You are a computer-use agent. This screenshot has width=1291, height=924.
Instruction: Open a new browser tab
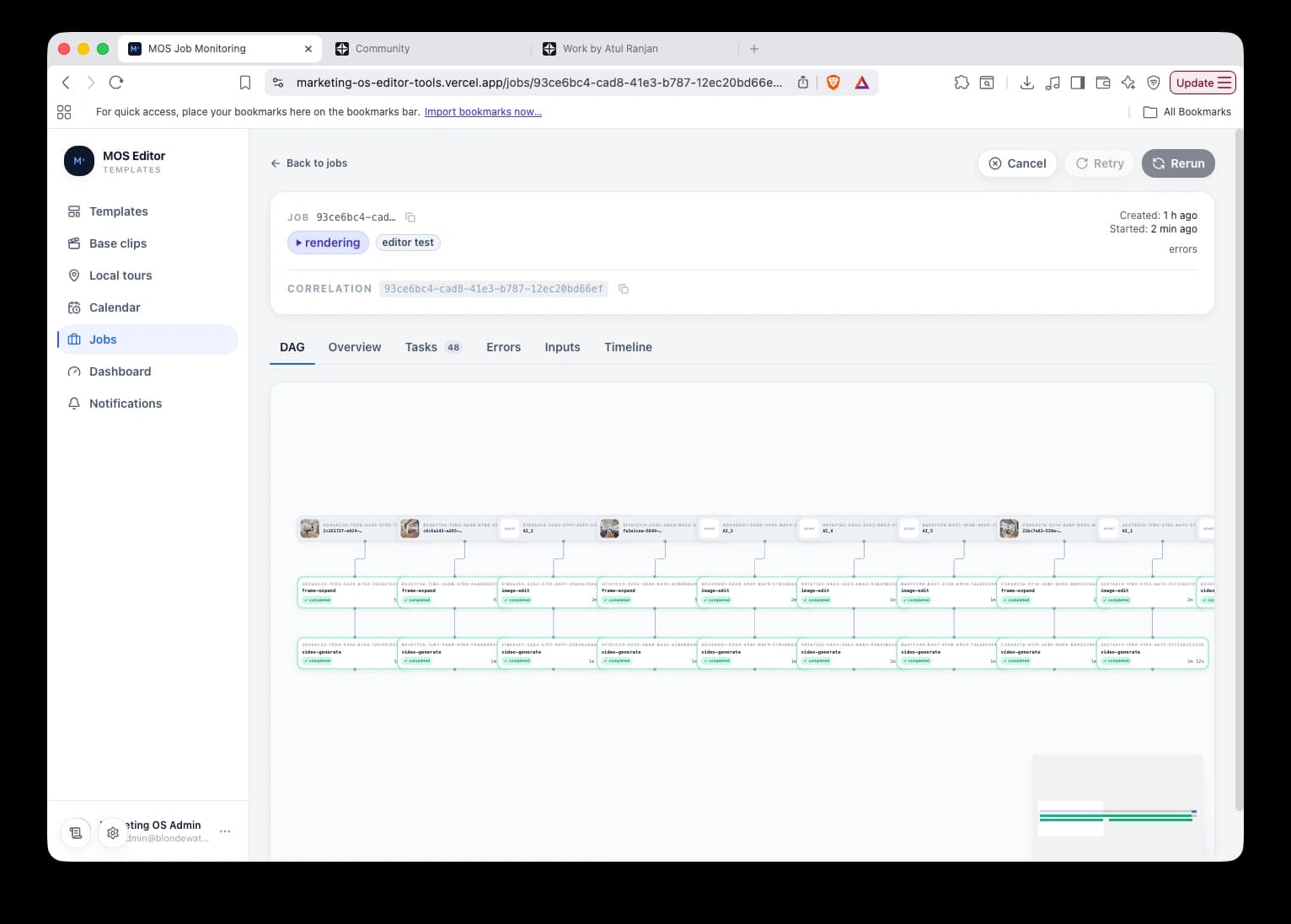[754, 49]
